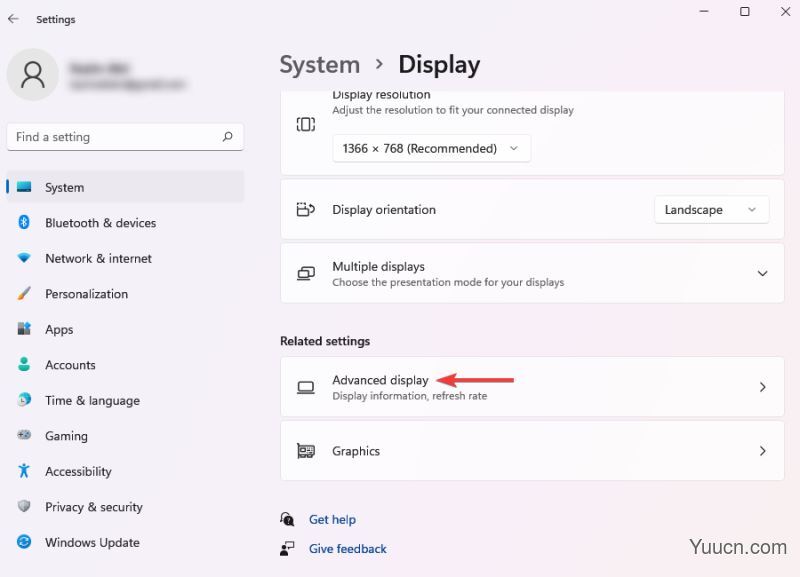Click the Apps icon in sidebar
The height and width of the screenshot is (577, 800).
pos(24,329)
